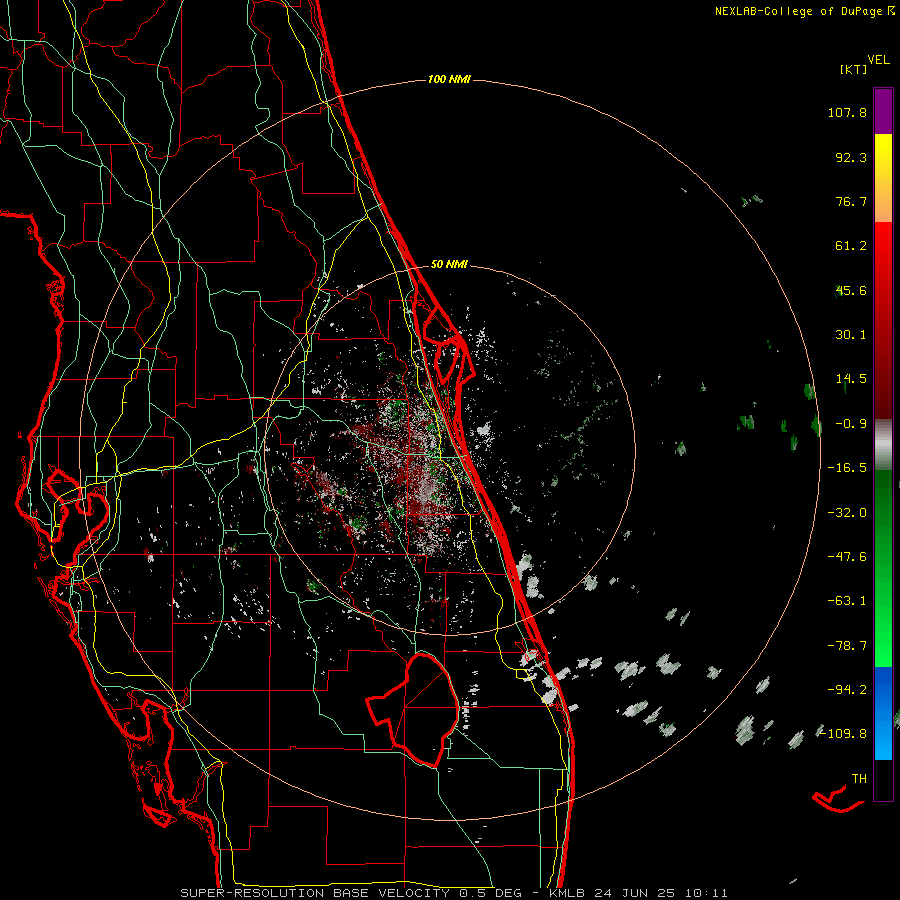Select the -0.9 scale value

(851, 424)
